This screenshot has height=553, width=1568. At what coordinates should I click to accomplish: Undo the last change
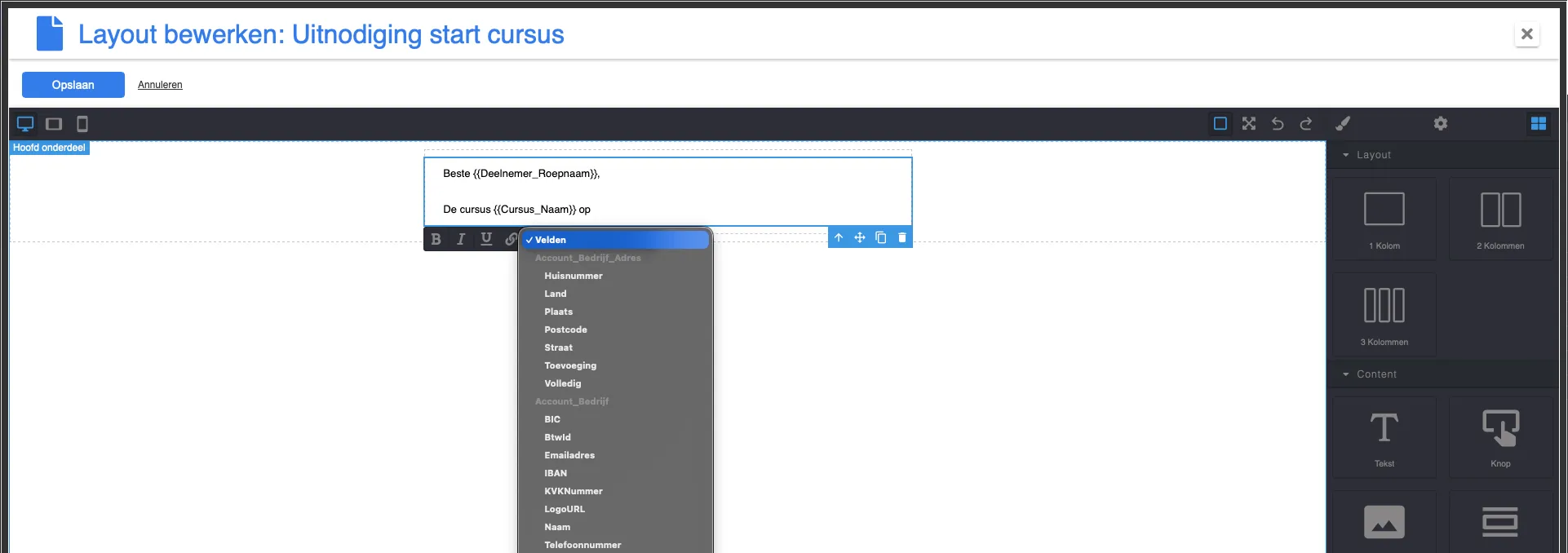1278,123
